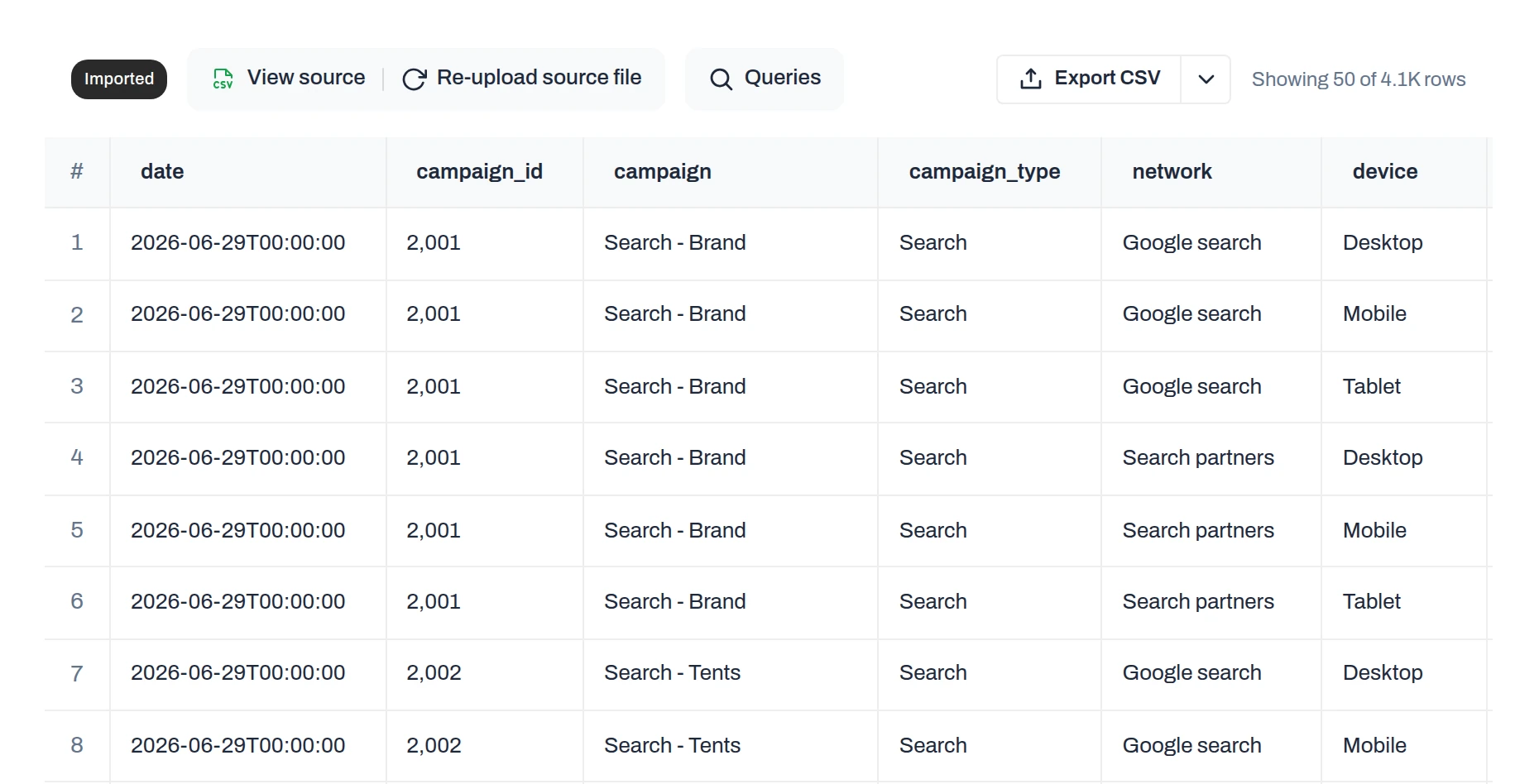Image resolution: width=1539 pixels, height=784 pixels.
Task: Click campaign_id 2,002 in row 7
Action: click(x=434, y=672)
